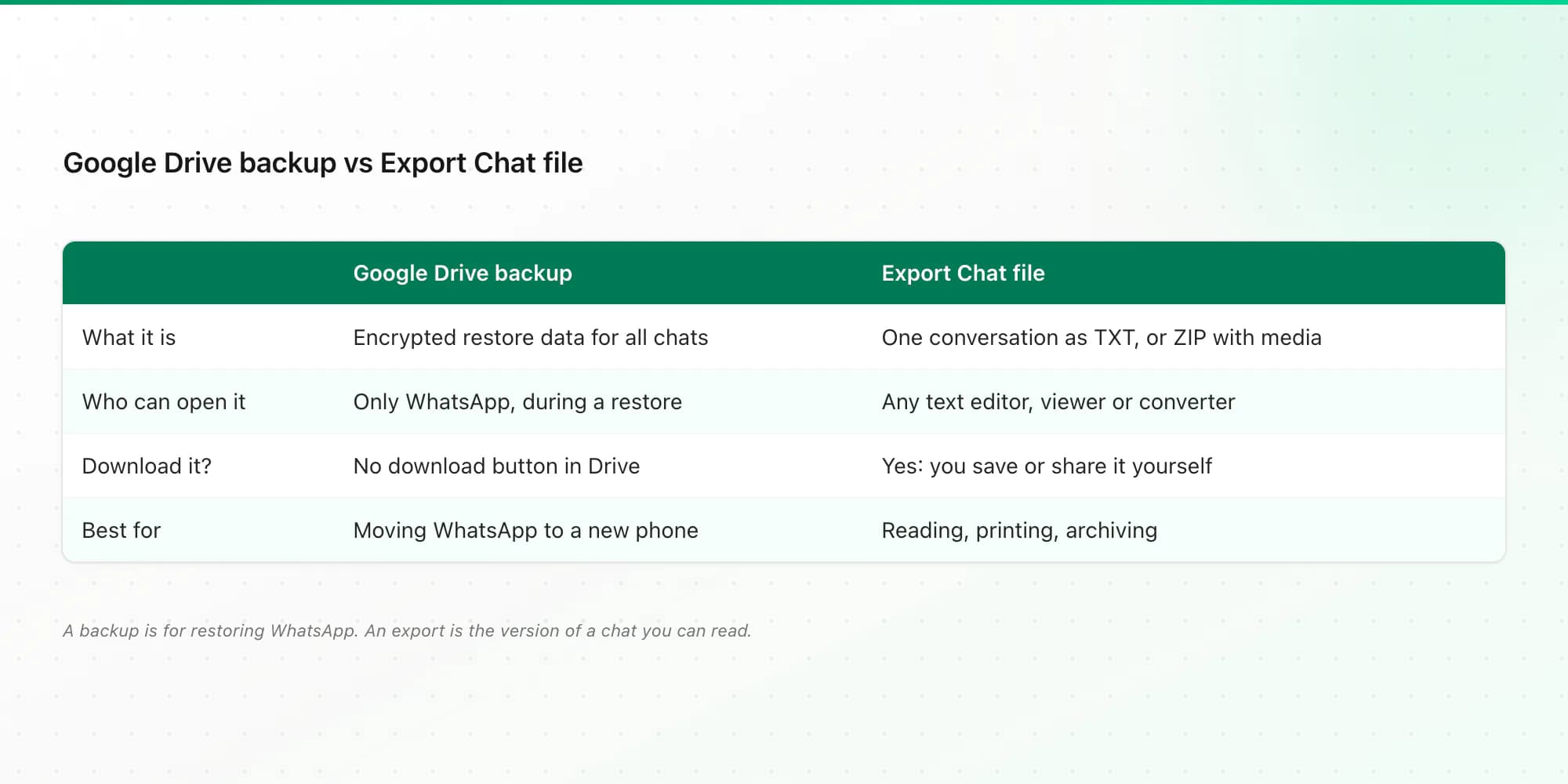The height and width of the screenshot is (784, 1568).
Task: Click the 'Download it?' row label
Action: [147, 466]
